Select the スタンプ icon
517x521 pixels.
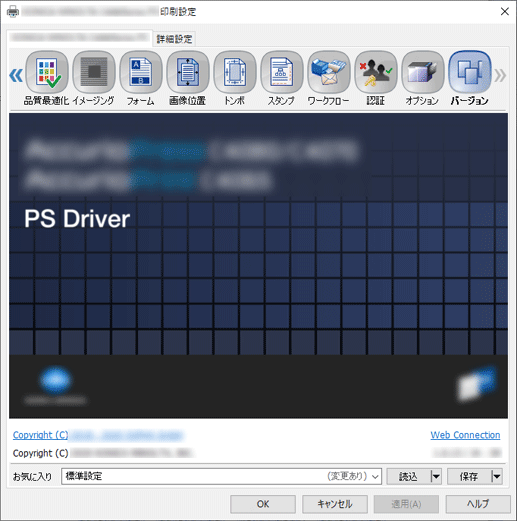click(x=282, y=72)
